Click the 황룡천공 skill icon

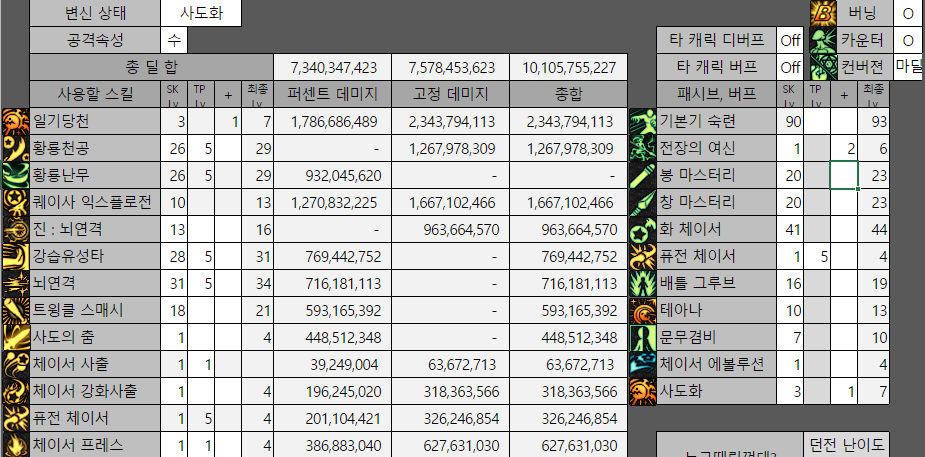14,149
